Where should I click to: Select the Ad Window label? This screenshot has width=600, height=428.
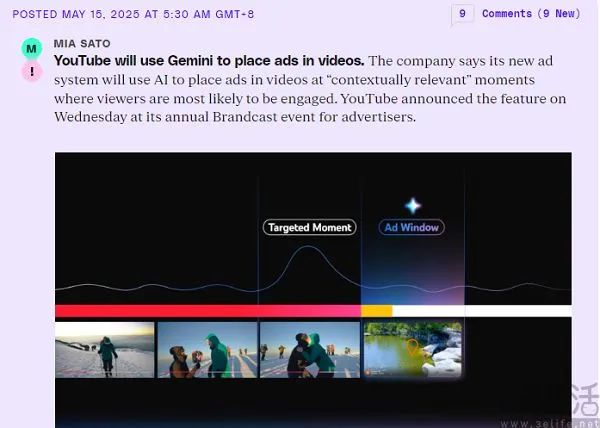[x=412, y=228]
